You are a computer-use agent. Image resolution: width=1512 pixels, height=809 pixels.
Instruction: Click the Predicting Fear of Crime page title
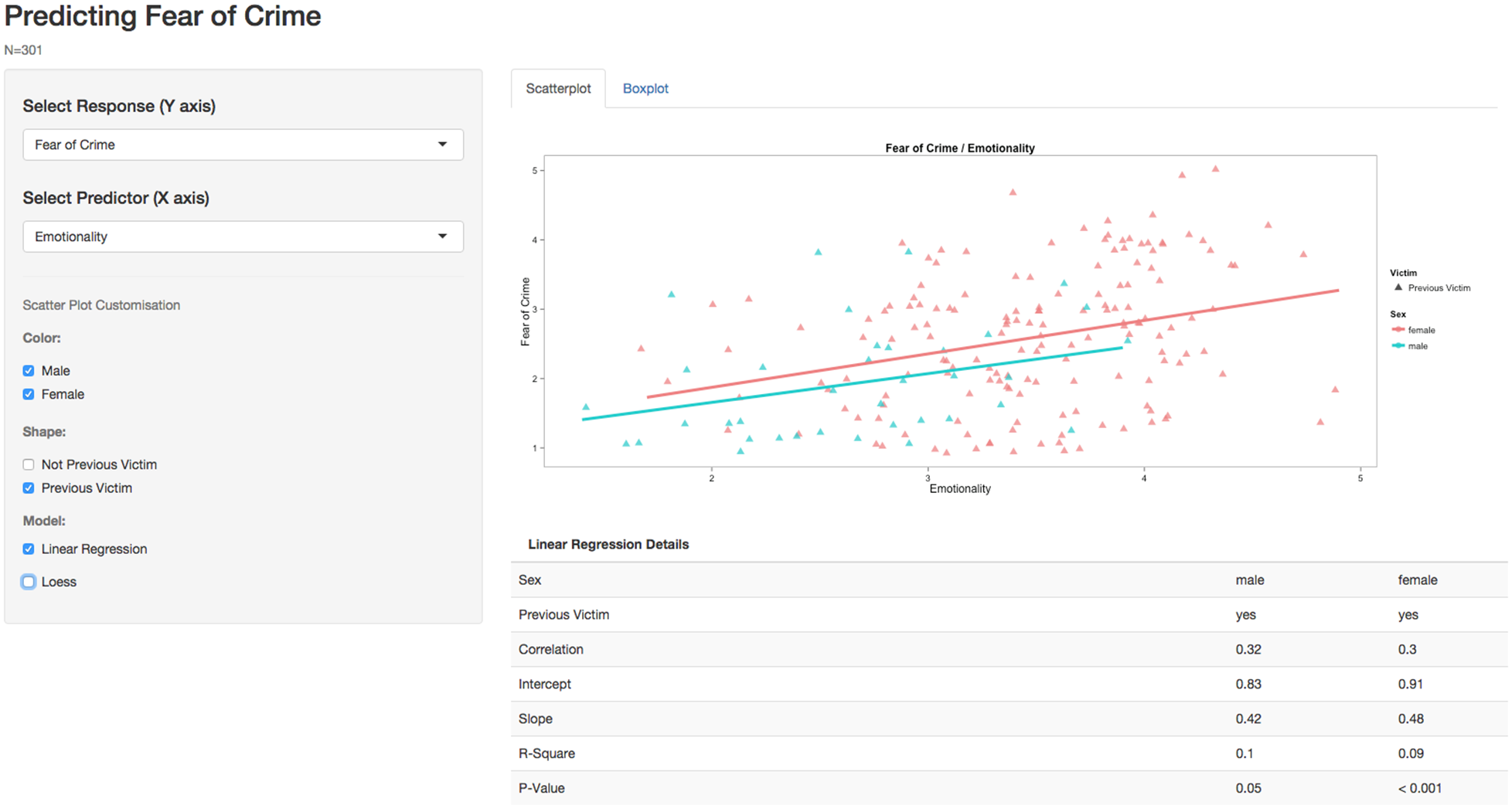point(162,16)
